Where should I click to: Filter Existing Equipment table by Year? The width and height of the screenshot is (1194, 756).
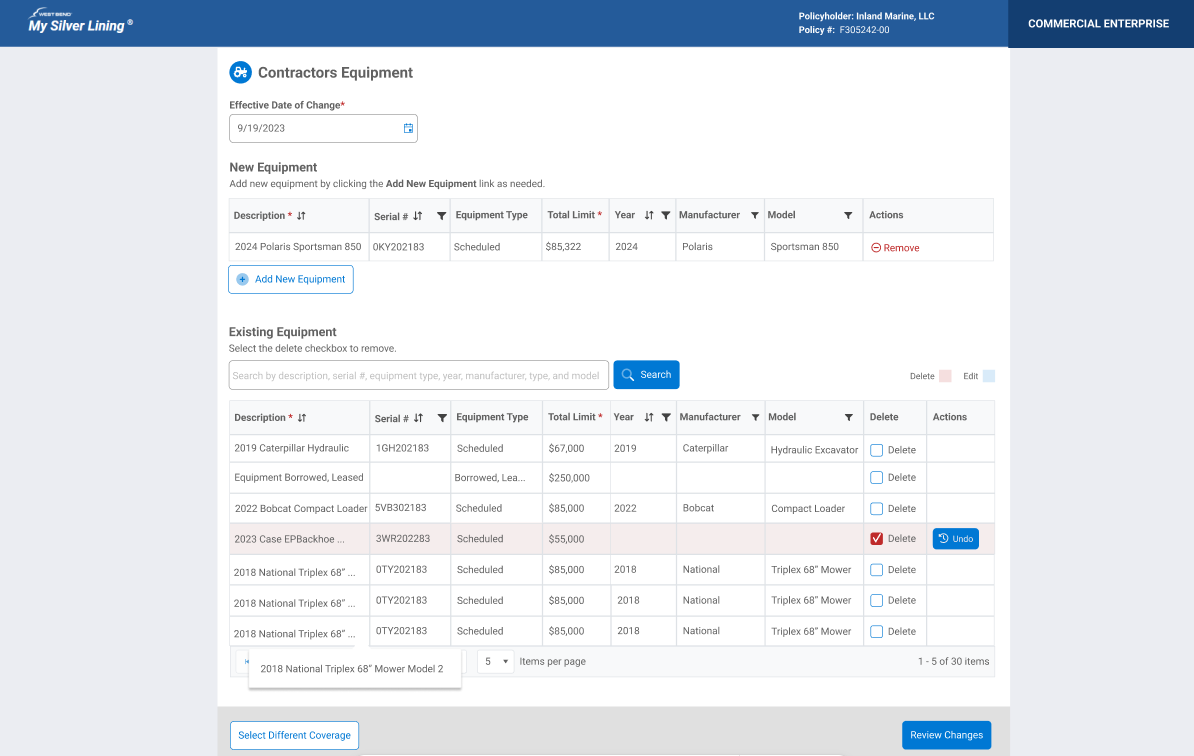coord(666,417)
